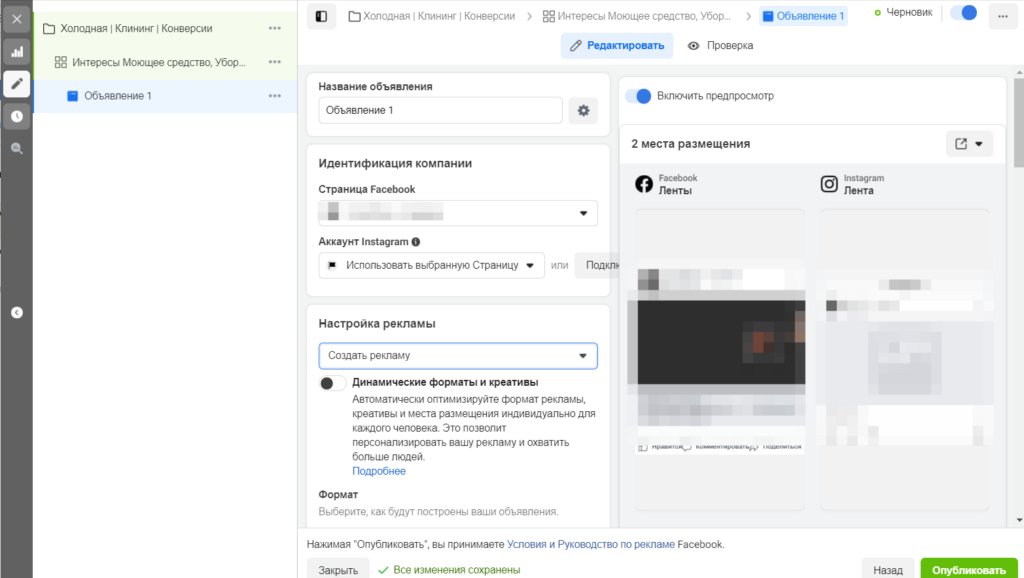Click the gear icon next to the ad name
This screenshot has height=578, width=1024.
point(583,111)
